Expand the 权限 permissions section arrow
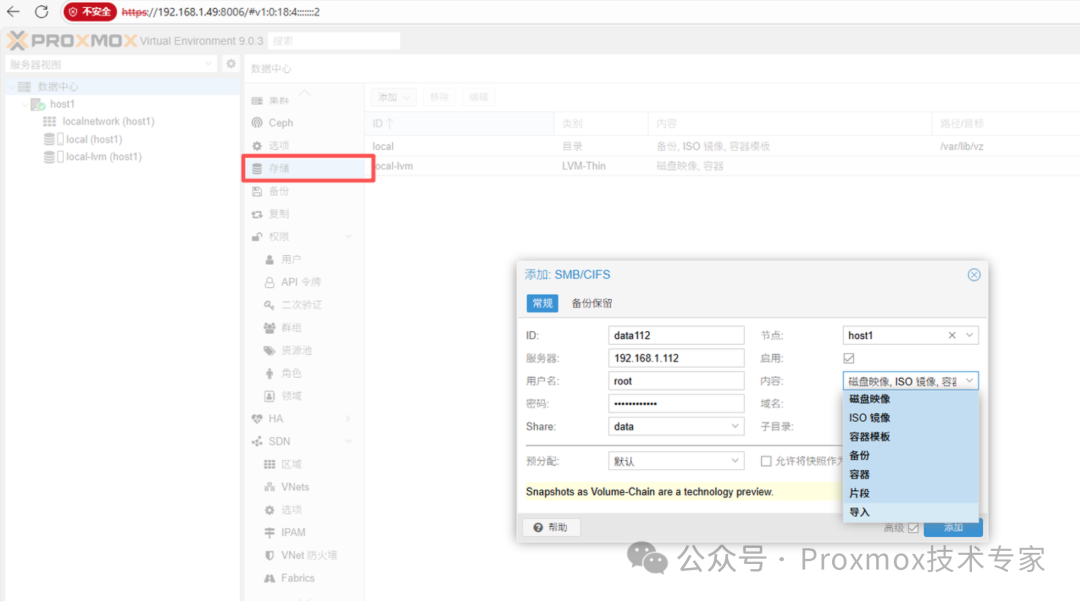1080x602 pixels. (x=349, y=237)
